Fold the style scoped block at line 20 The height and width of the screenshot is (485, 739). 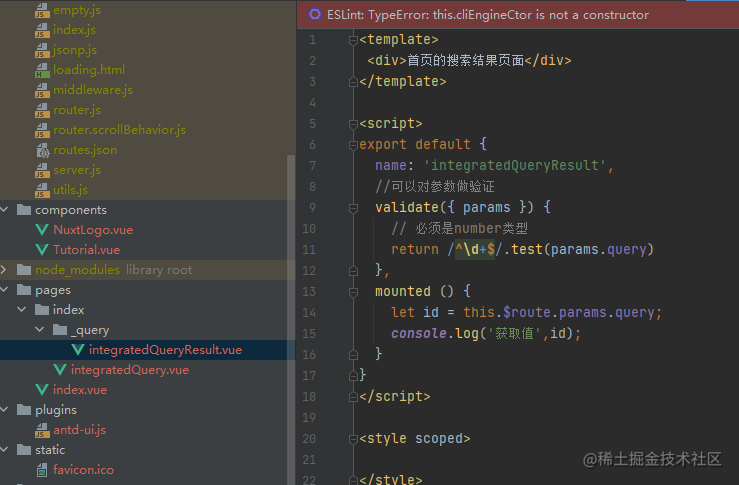(x=353, y=439)
